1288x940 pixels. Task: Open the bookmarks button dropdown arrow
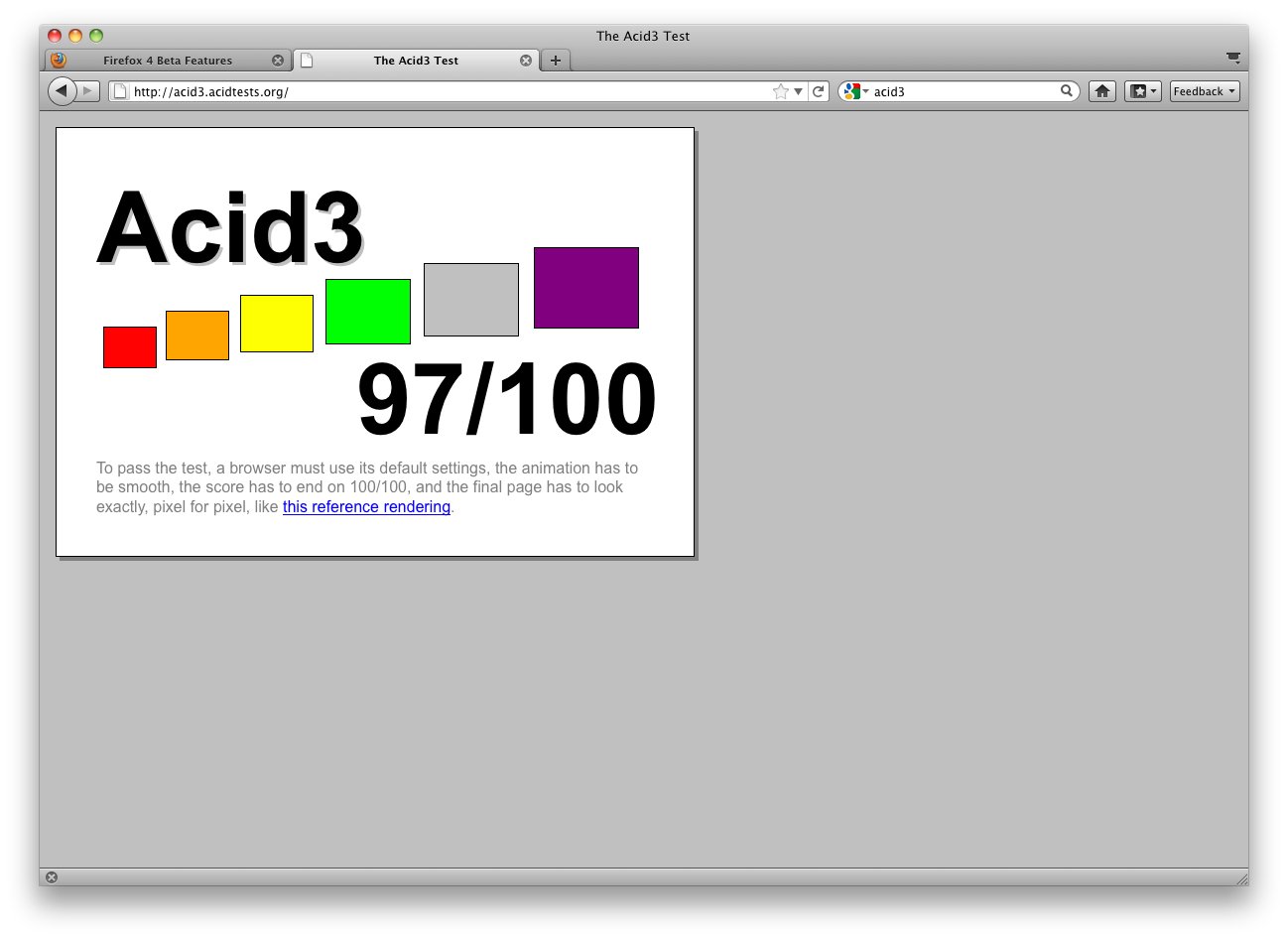pos(1153,90)
